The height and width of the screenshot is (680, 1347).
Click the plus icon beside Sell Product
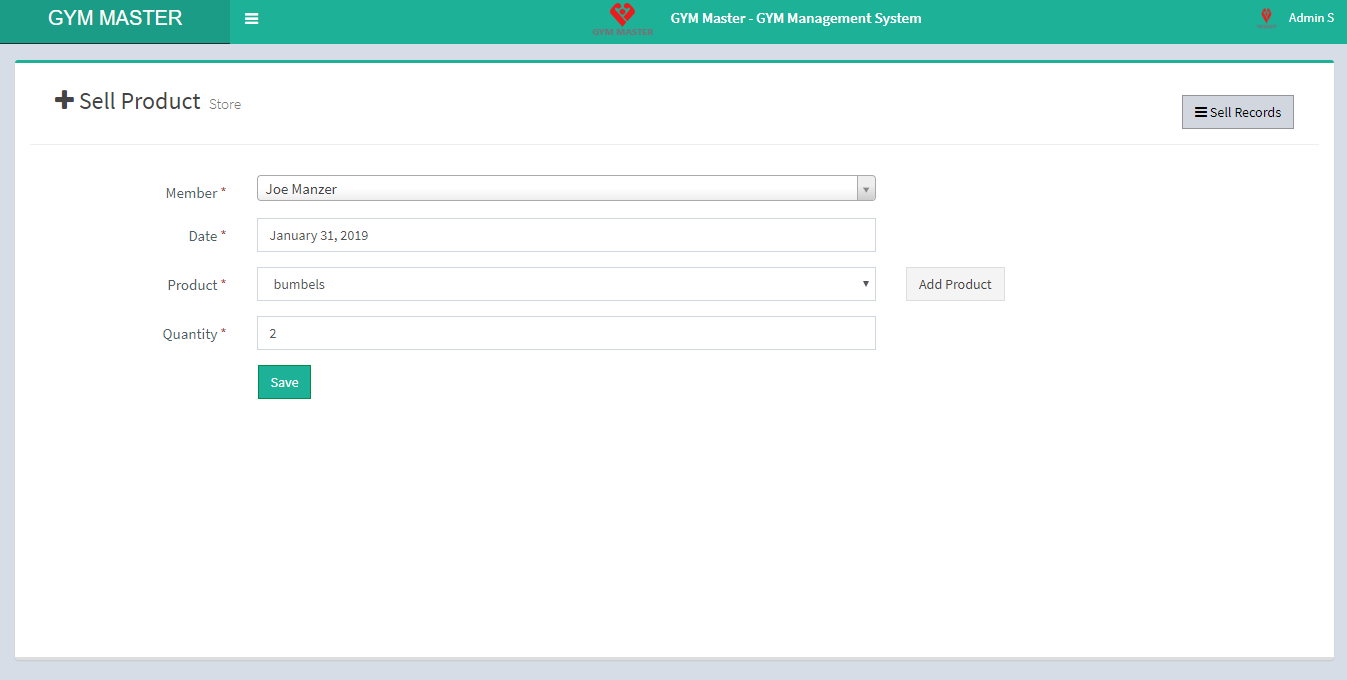[64, 100]
